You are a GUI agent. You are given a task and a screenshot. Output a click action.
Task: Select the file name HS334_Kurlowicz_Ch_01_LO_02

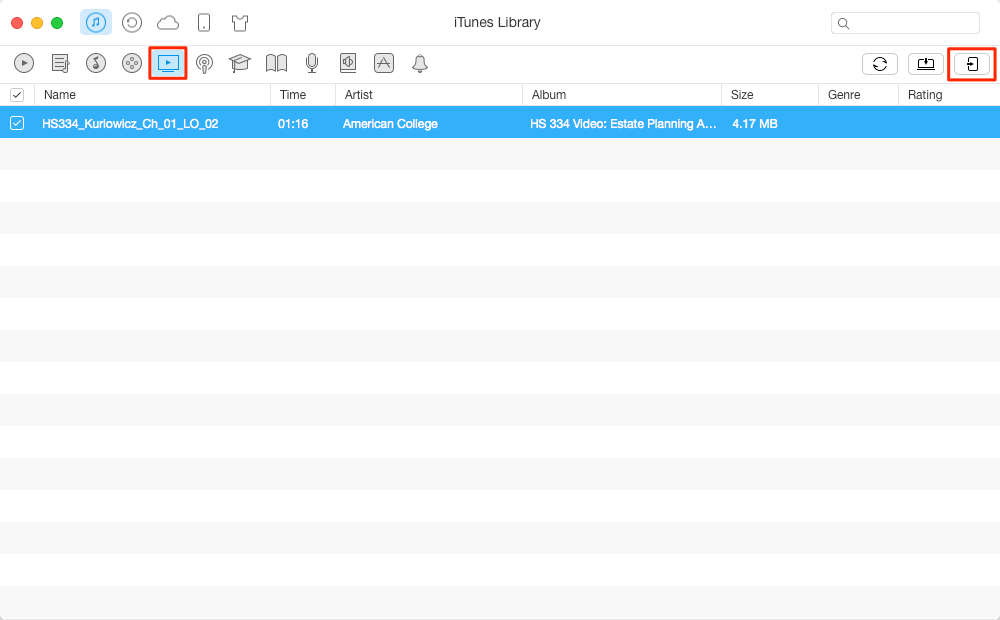point(130,124)
